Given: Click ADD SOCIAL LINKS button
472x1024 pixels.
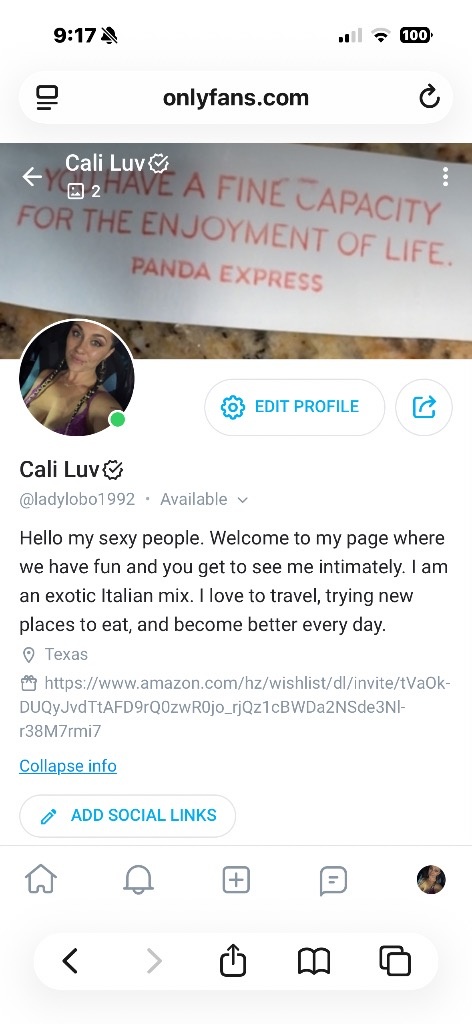Looking at the screenshot, I should click(127, 816).
